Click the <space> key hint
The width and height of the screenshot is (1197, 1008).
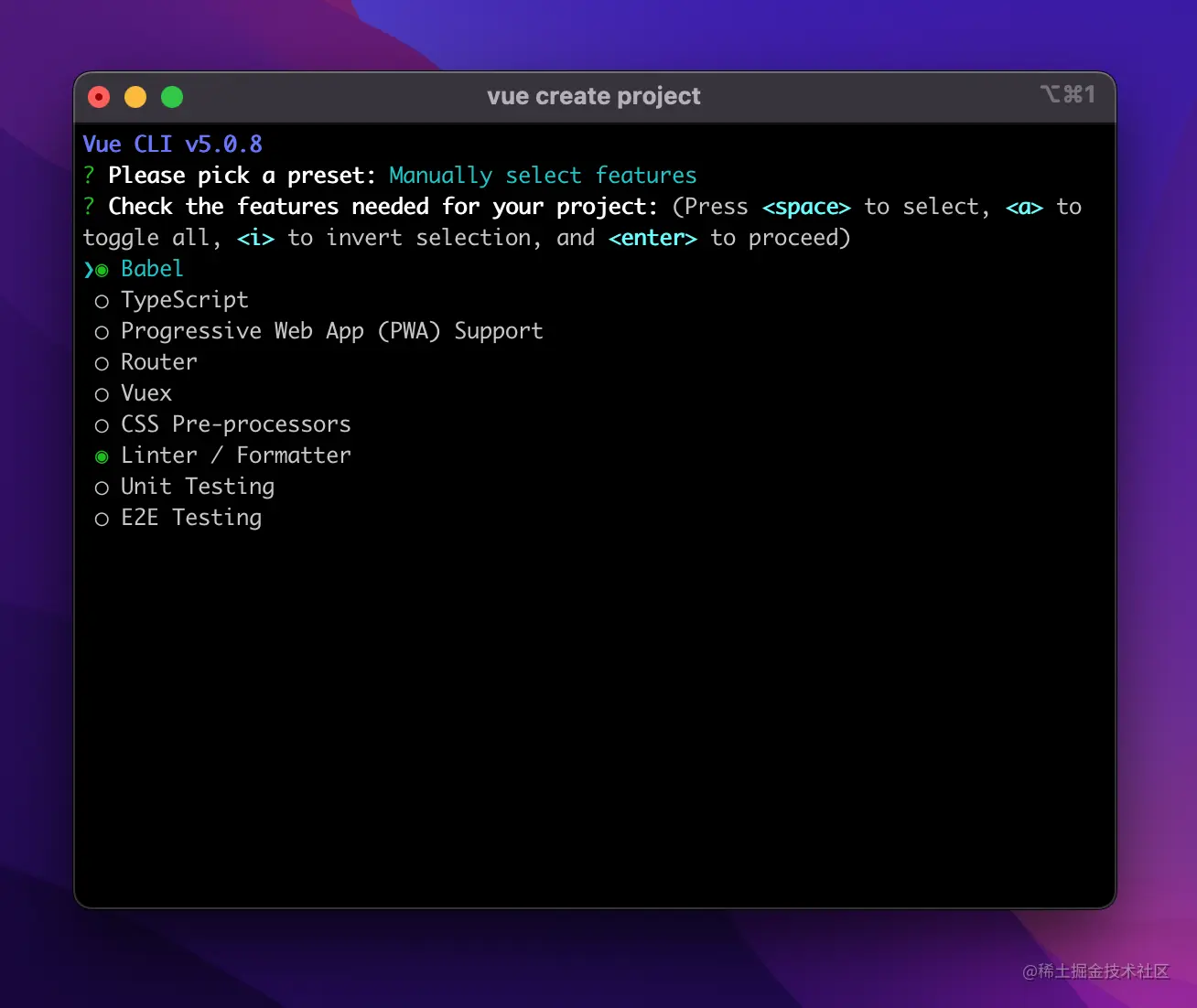tap(806, 207)
